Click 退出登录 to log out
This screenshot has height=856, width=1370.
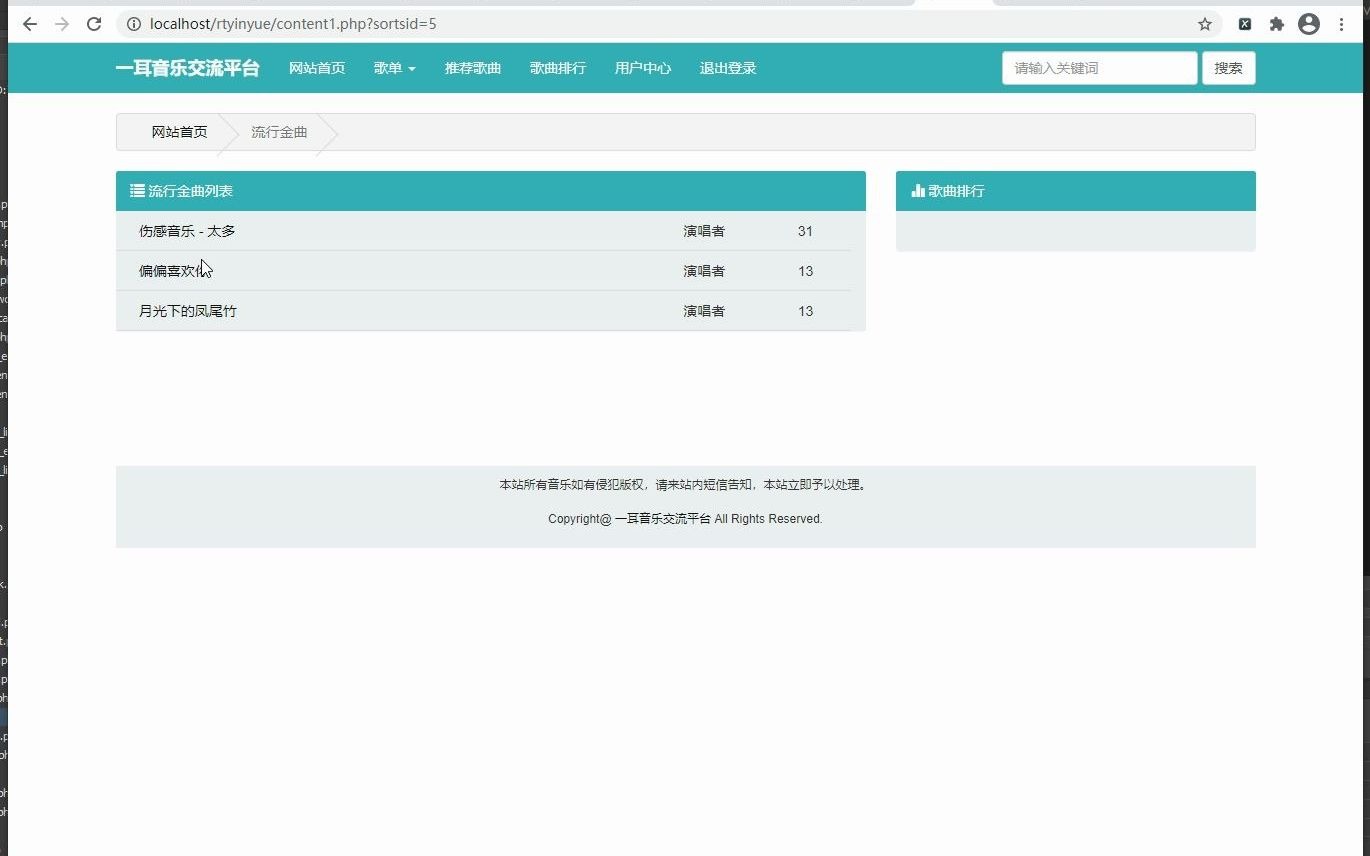point(728,68)
